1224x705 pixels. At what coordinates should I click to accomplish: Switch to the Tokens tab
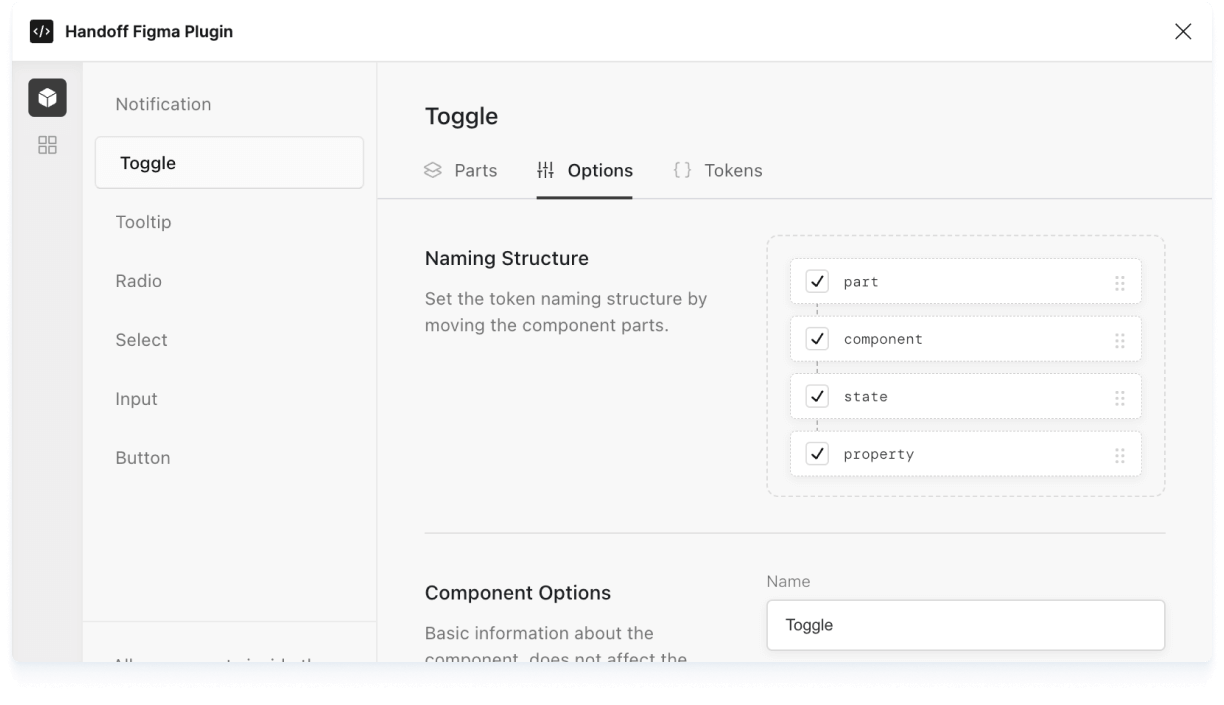(718, 171)
